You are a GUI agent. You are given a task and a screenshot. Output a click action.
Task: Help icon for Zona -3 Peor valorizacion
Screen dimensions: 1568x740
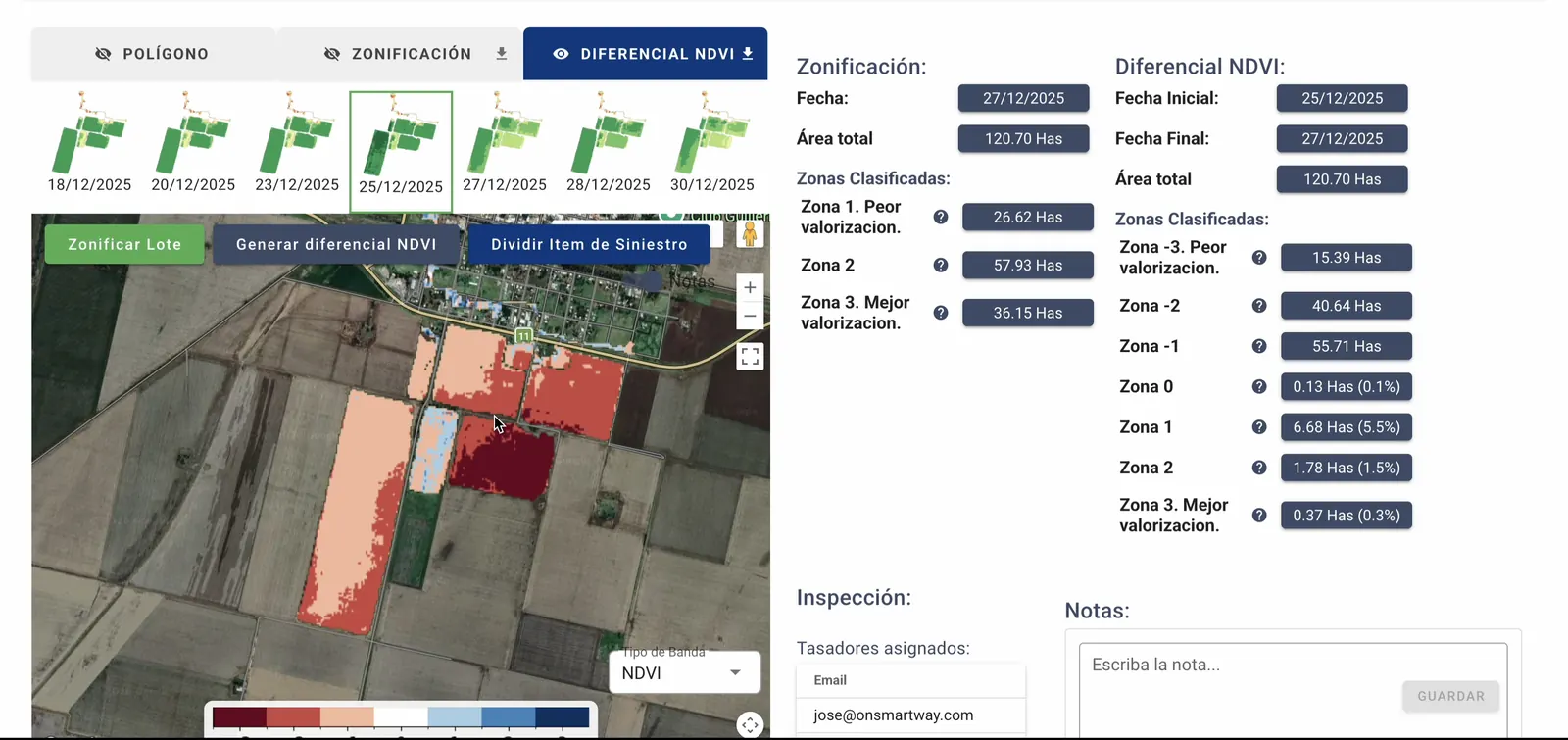1259,258
